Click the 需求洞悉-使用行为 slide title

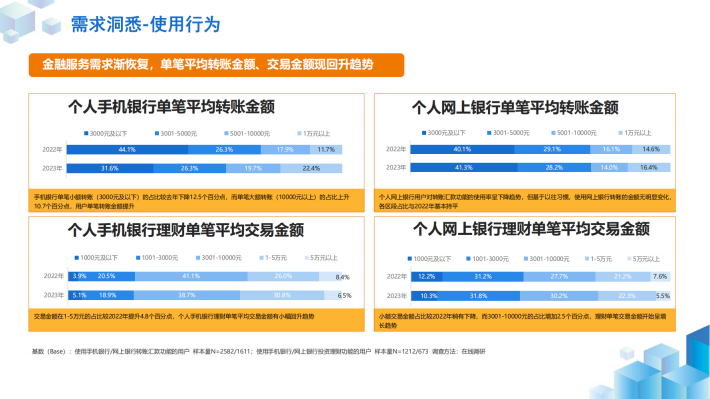pos(145,24)
